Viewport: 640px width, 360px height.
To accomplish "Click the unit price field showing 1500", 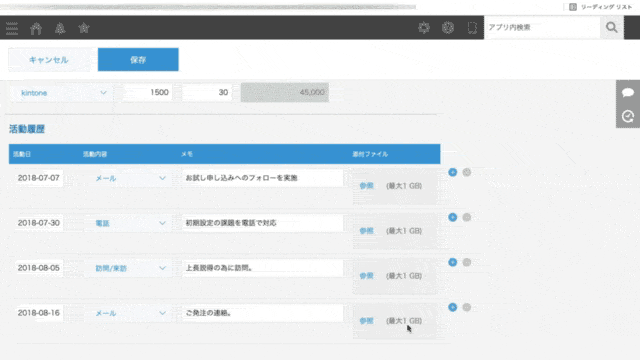I will (x=147, y=92).
